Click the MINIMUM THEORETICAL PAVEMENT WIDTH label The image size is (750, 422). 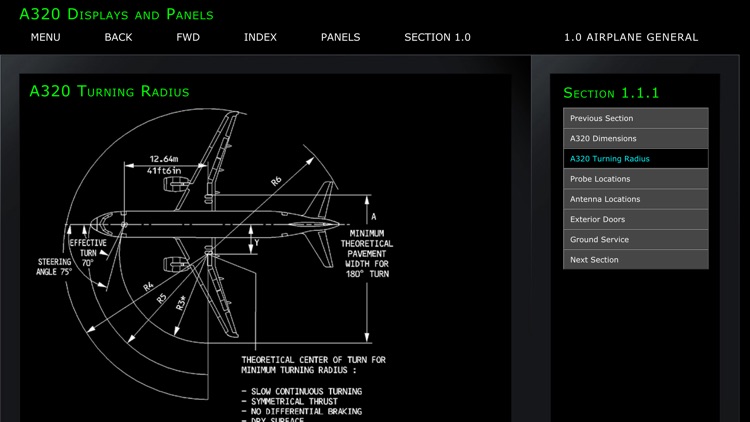click(x=367, y=254)
